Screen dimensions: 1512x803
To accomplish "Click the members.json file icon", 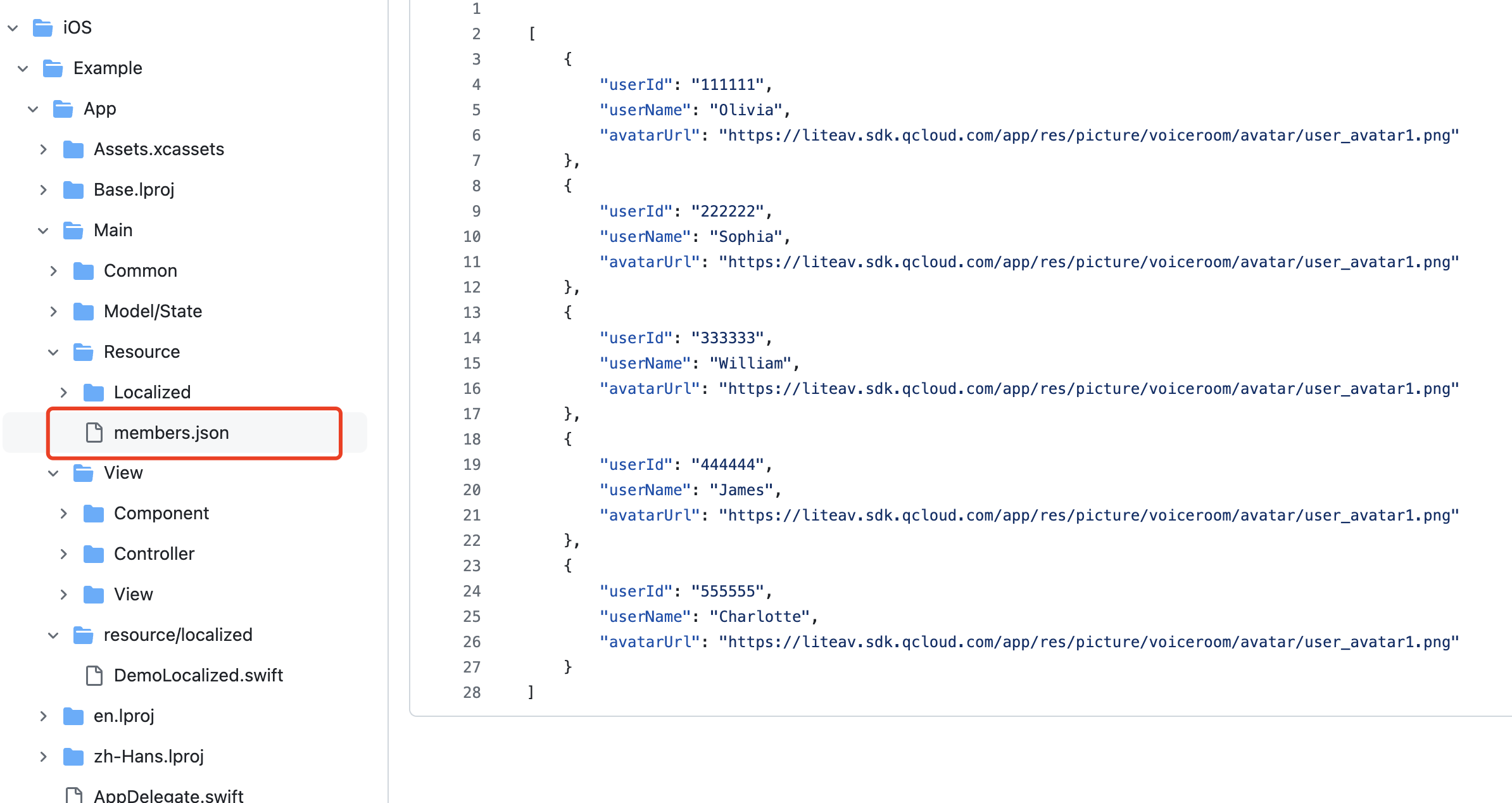I will 94,433.
